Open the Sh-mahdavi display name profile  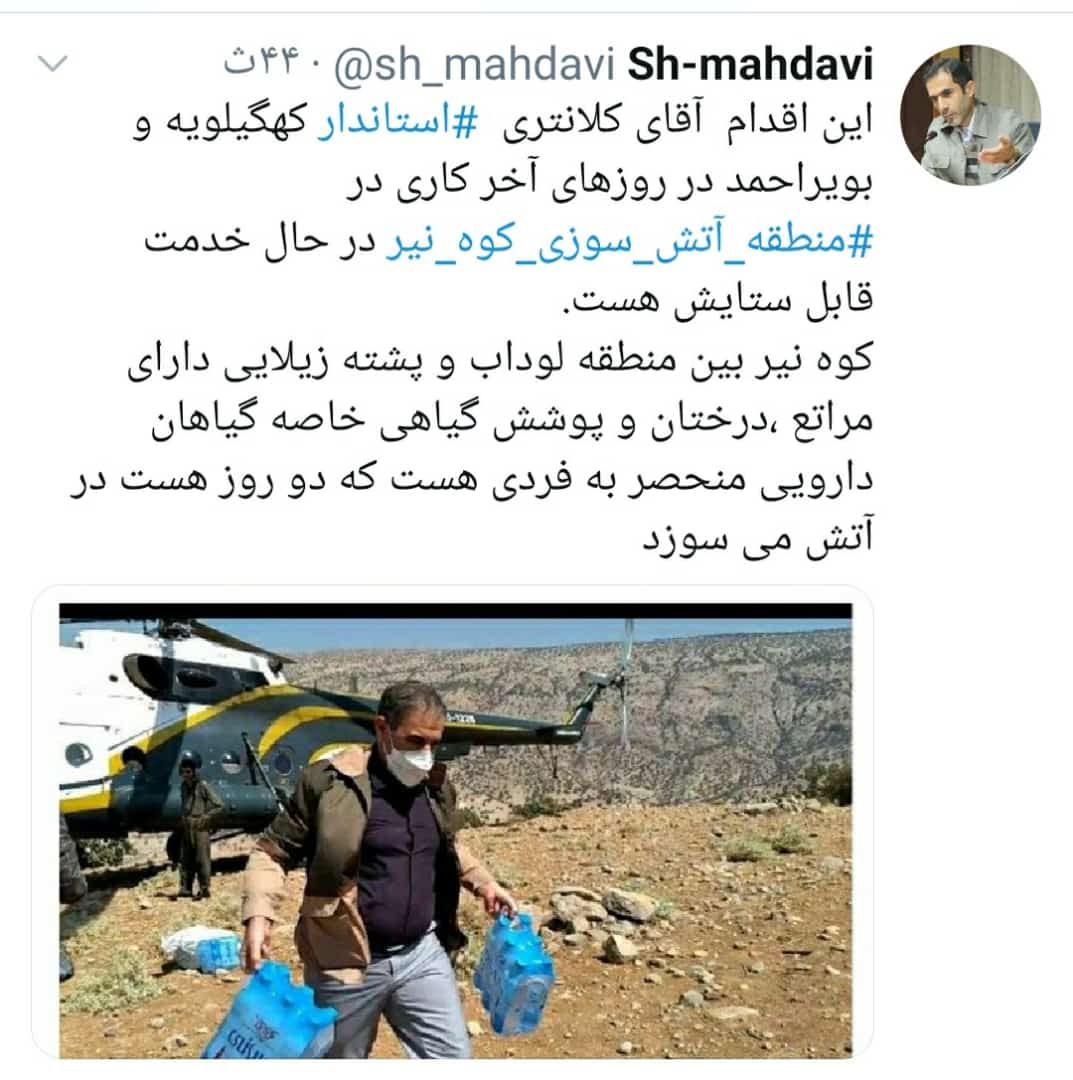click(750, 64)
